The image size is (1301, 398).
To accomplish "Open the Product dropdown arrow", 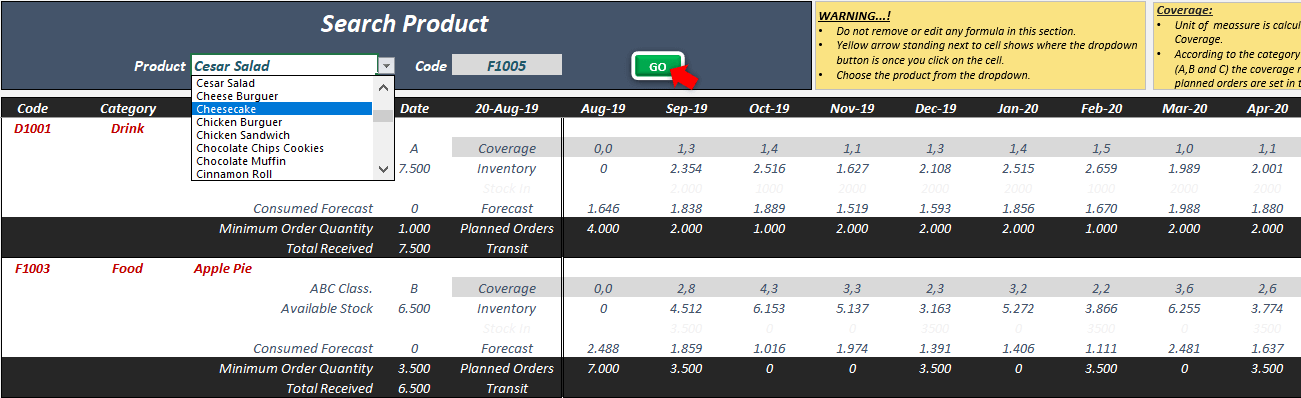I will [386, 66].
